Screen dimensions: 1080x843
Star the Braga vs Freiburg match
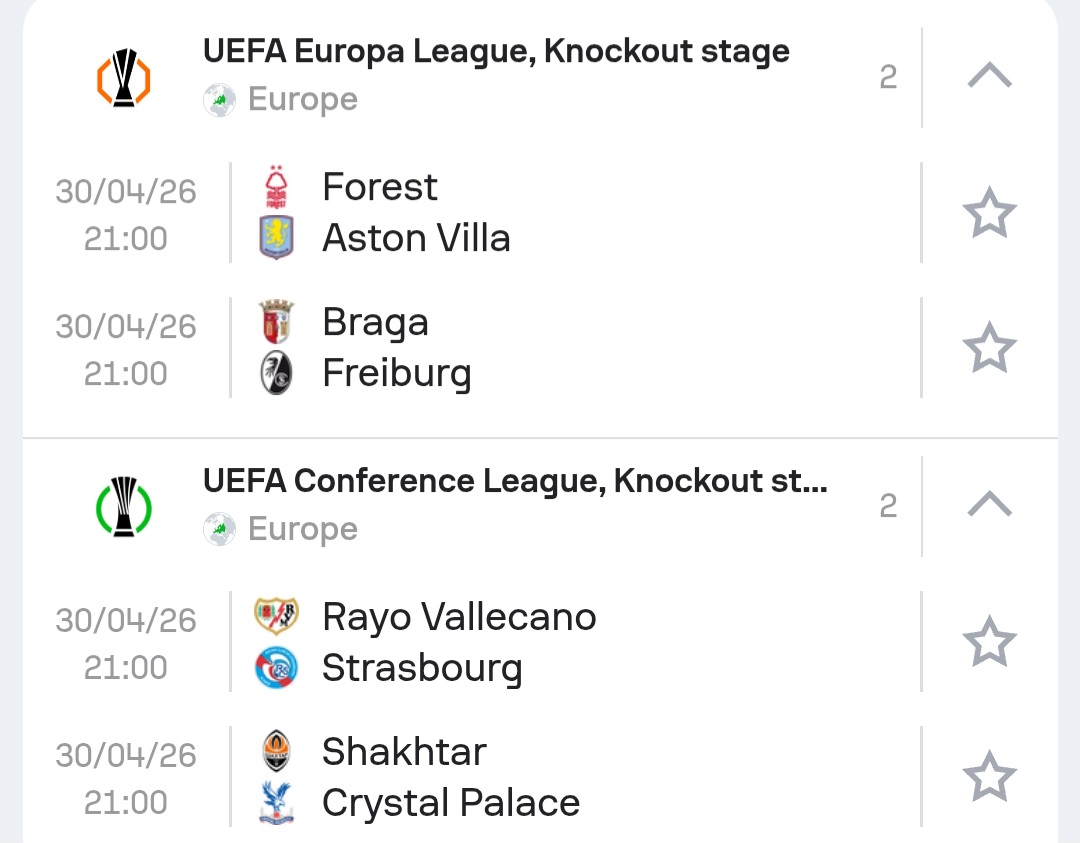989,348
